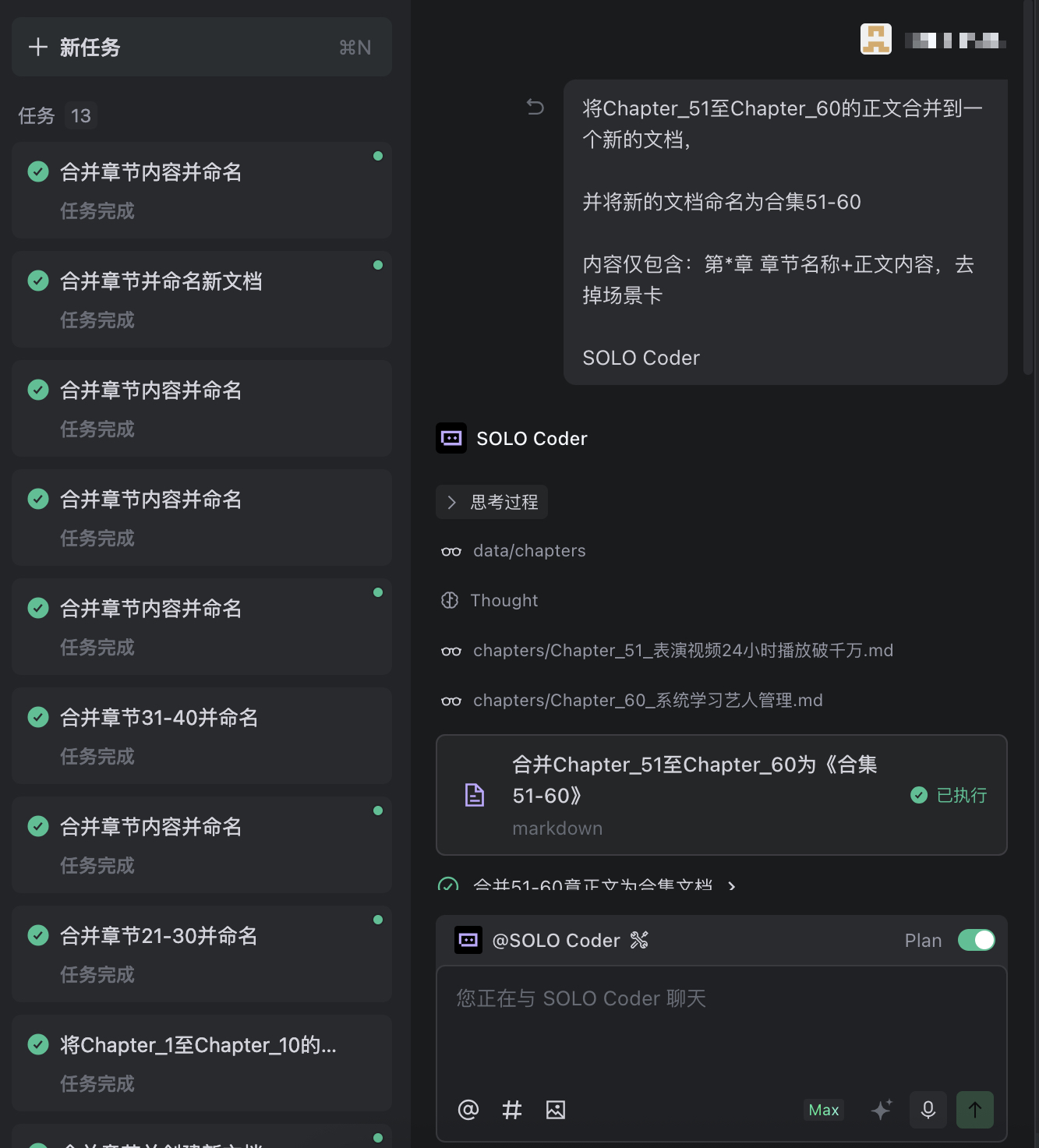Open the Max model selector
1039x1148 pixels.
pos(823,1110)
